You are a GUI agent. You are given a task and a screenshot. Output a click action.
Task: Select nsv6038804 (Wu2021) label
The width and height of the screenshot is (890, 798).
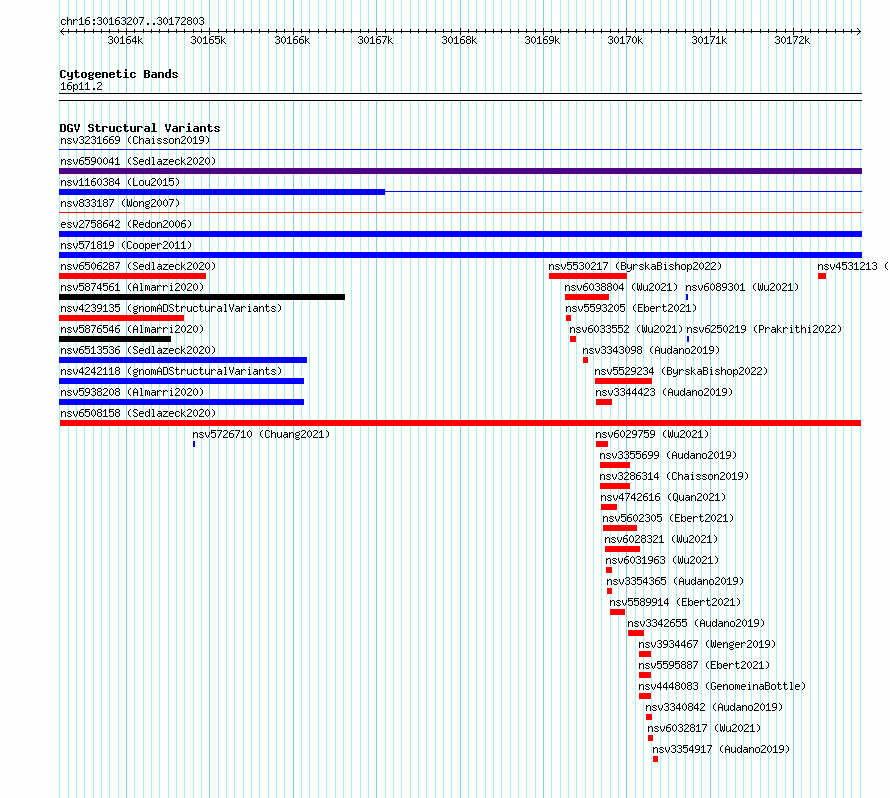pos(621,287)
